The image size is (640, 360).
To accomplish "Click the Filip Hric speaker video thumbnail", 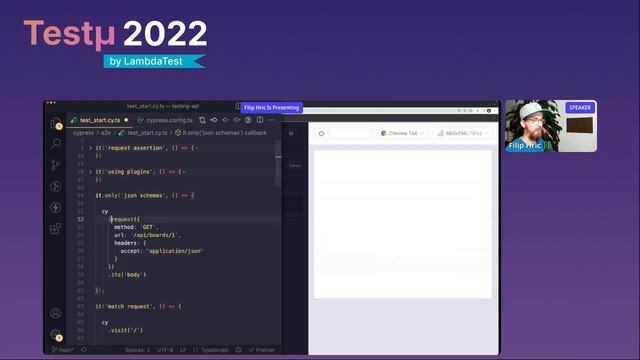I will (551, 126).
